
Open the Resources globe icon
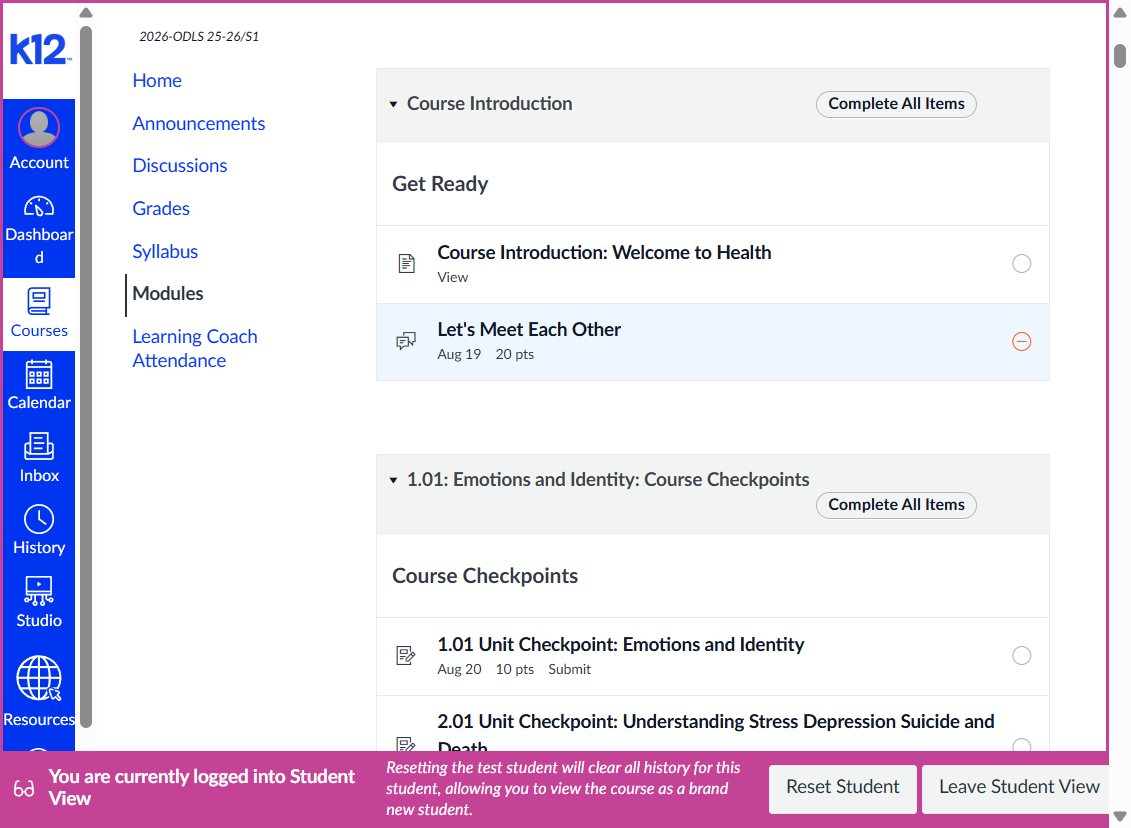(39, 678)
